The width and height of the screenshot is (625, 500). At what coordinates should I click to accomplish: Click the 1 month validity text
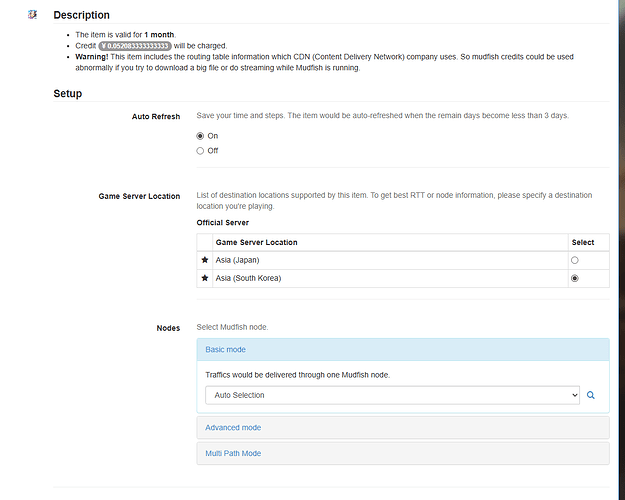[x=159, y=35]
